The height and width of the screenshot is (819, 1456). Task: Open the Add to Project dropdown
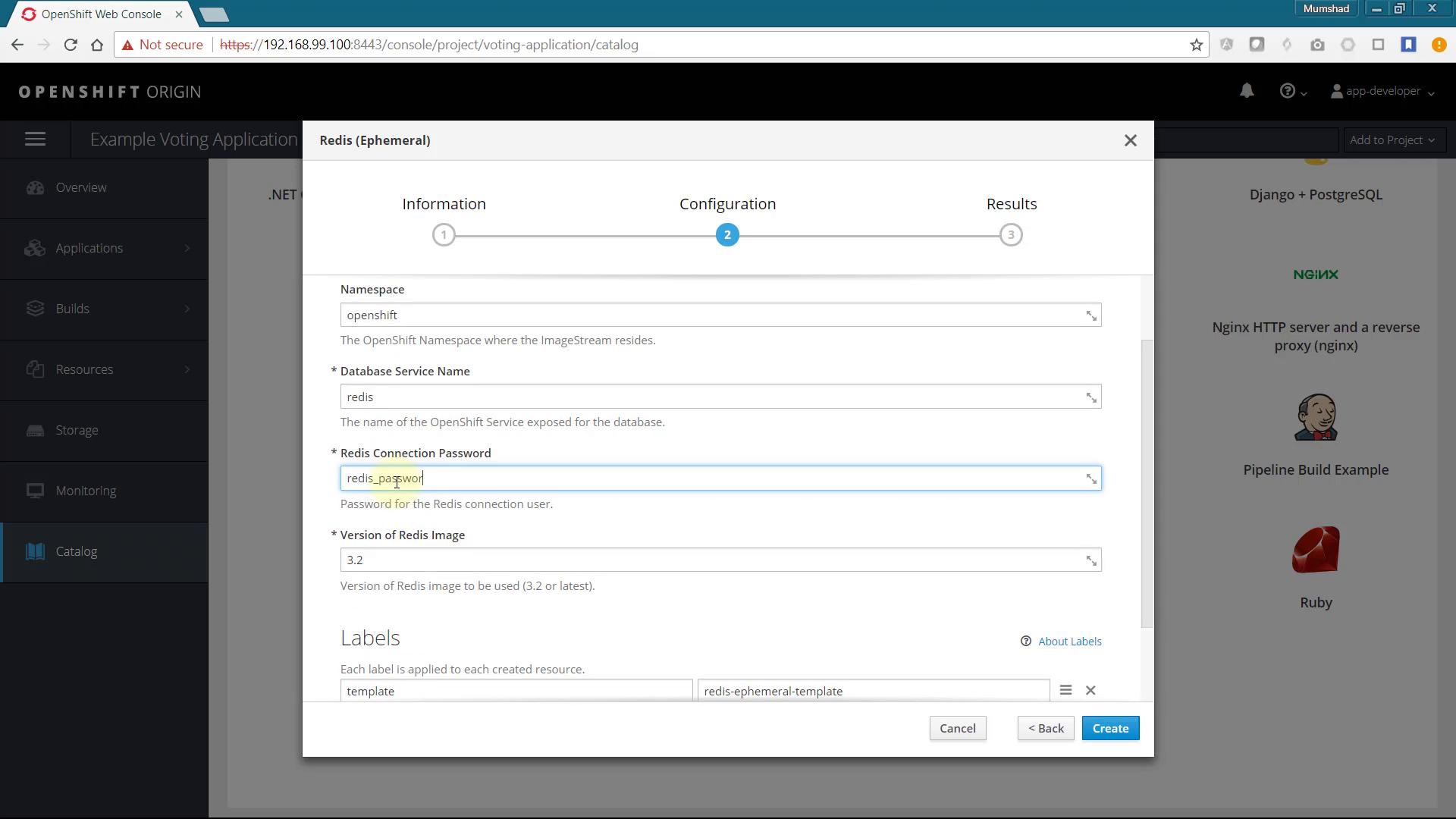click(1392, 140)
